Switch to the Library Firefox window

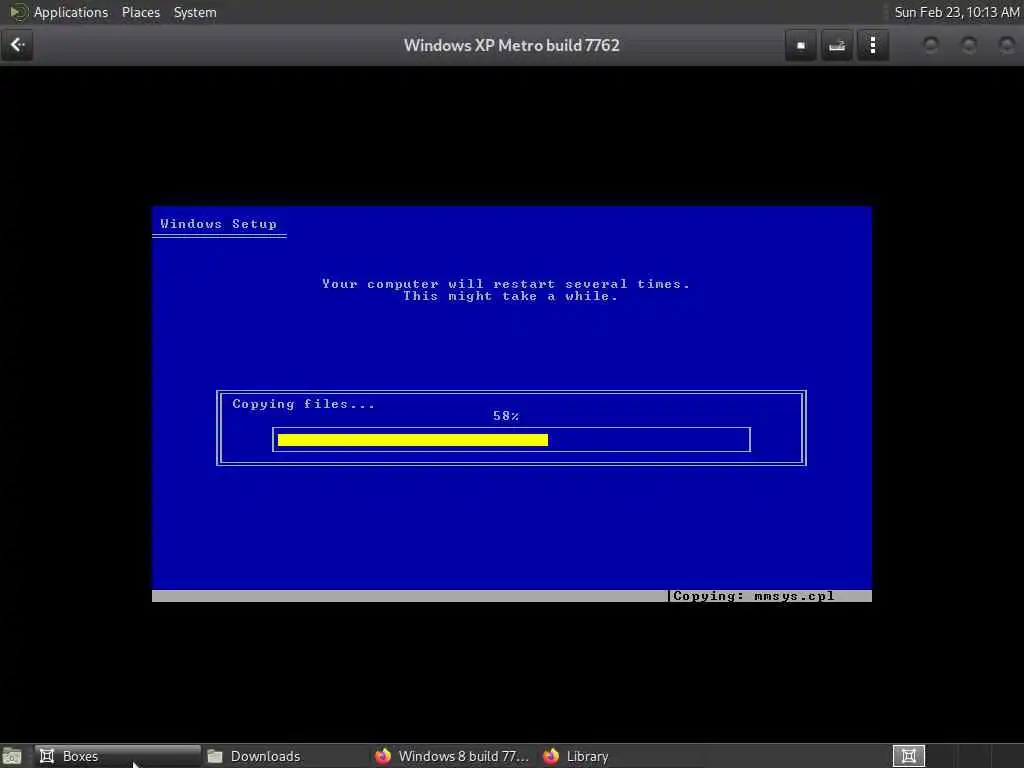[x=620, y=756]
